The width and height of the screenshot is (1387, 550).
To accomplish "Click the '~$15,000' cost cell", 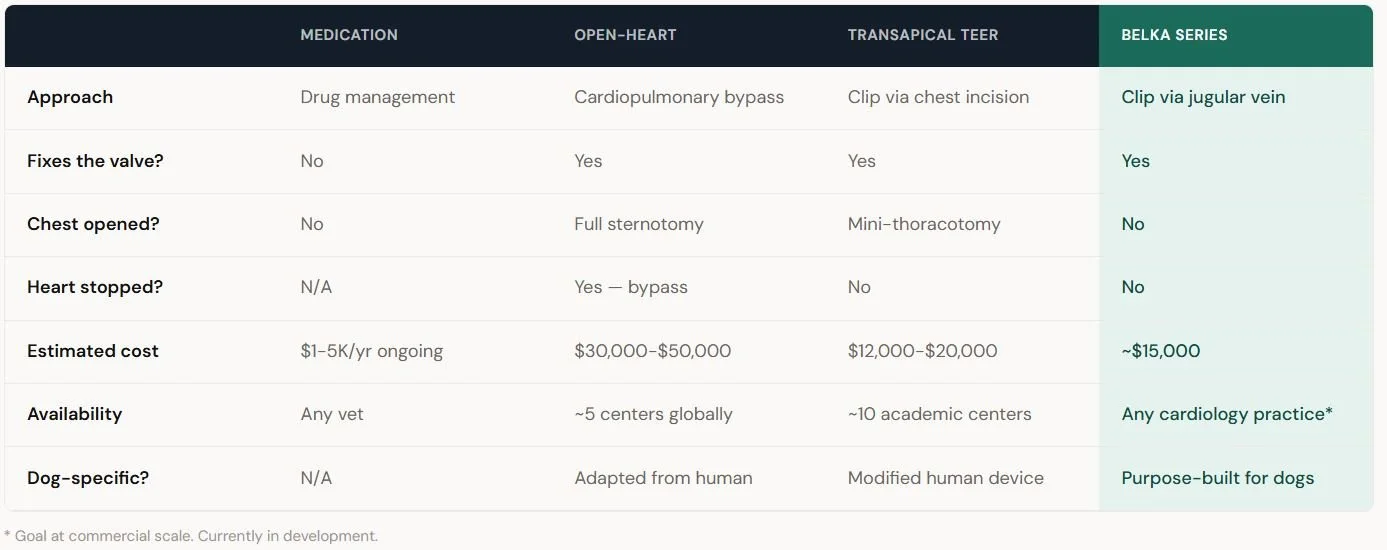I will [x=1161, y=351].
